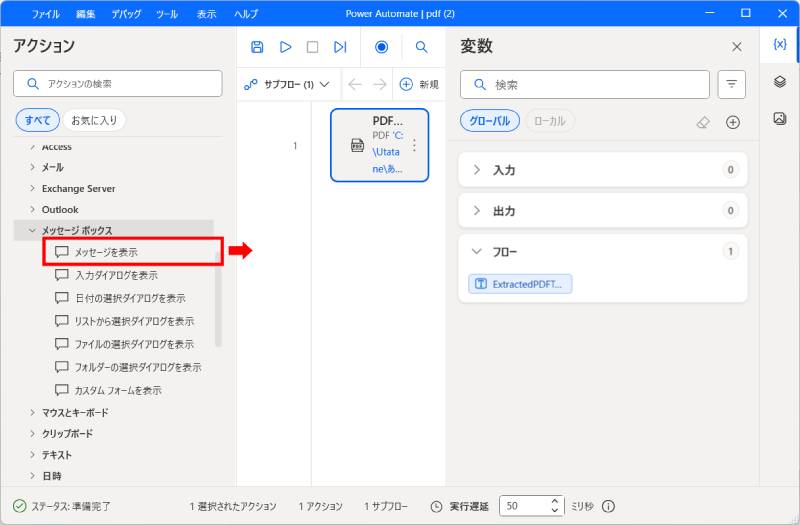Run the next action step icon
The height and width of the screenshot is (525, 800).
340,47
